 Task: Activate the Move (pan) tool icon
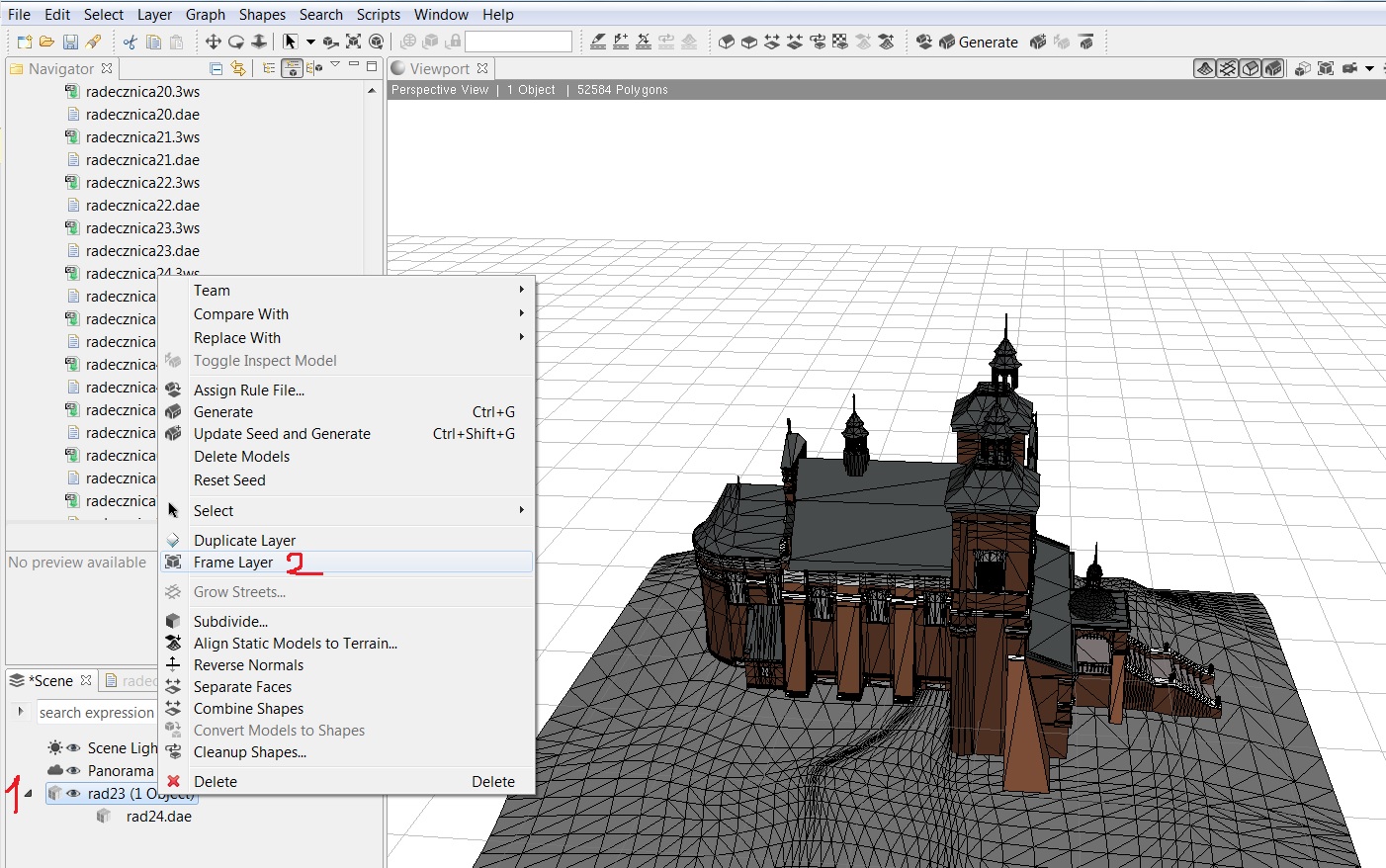pyautogui.click(x=213, y=42)
